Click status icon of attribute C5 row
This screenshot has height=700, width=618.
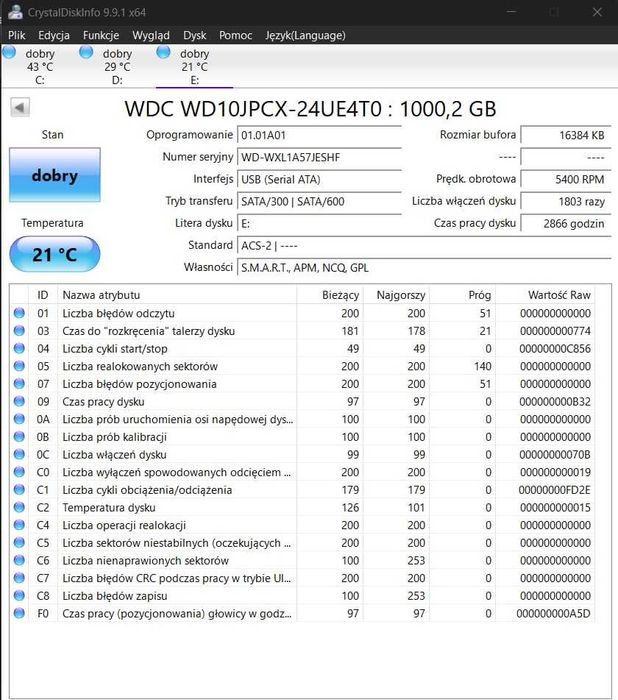click(19, 542)
